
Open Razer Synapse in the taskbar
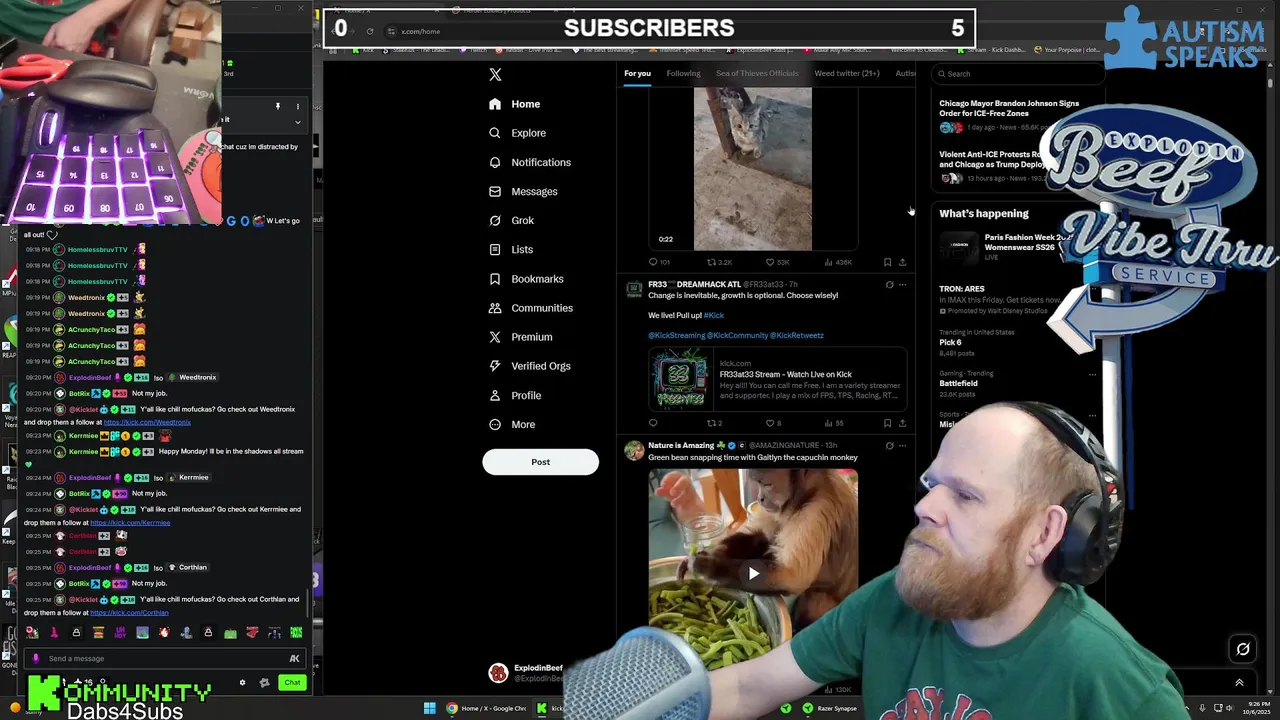[x=830, y=708]
